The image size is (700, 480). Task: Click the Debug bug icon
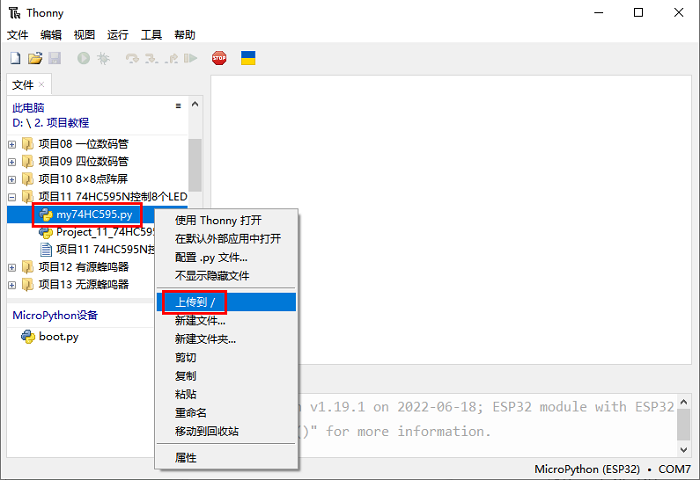[x=102, y=58]
